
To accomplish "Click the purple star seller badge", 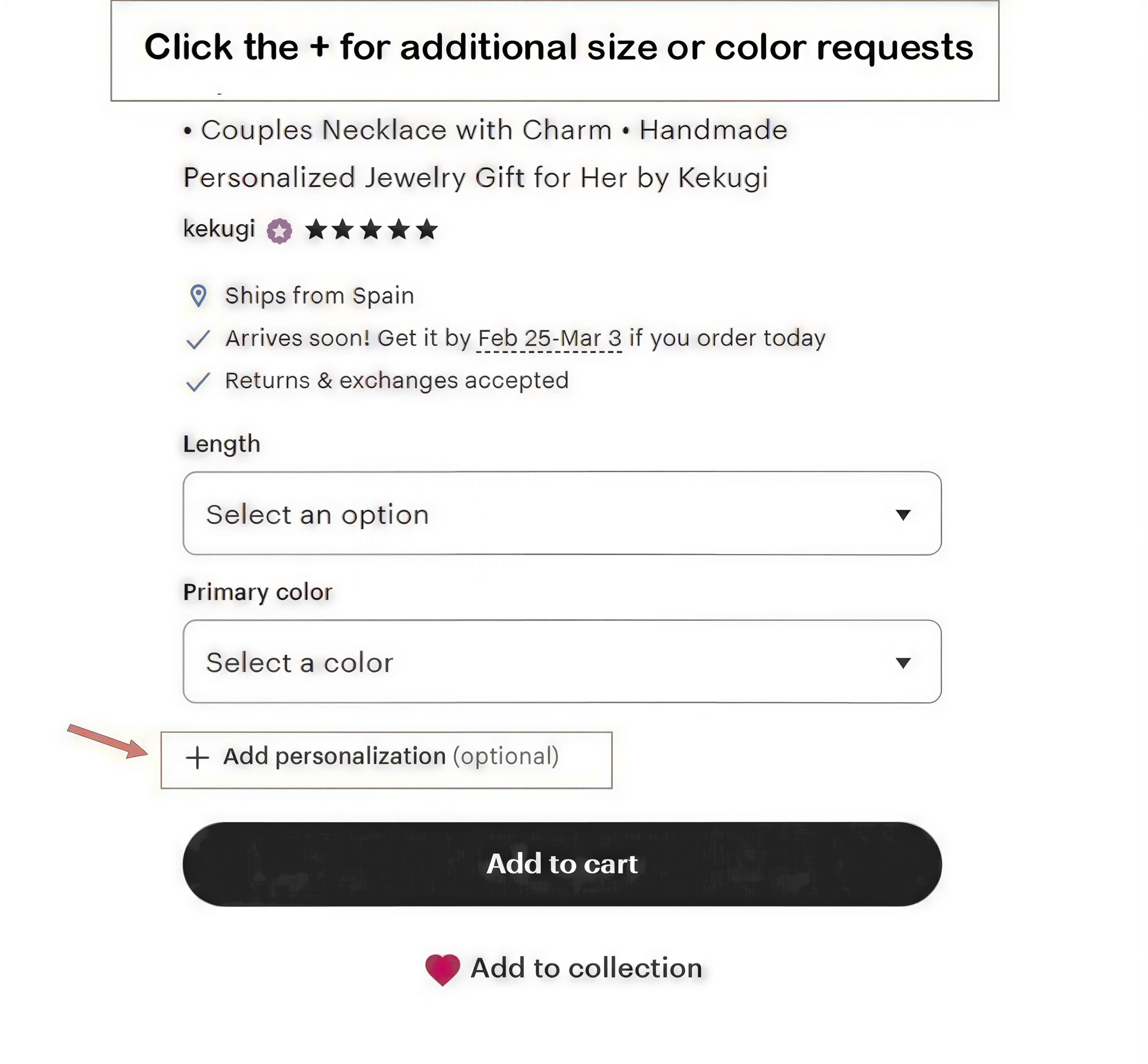I will coord(279,231).
